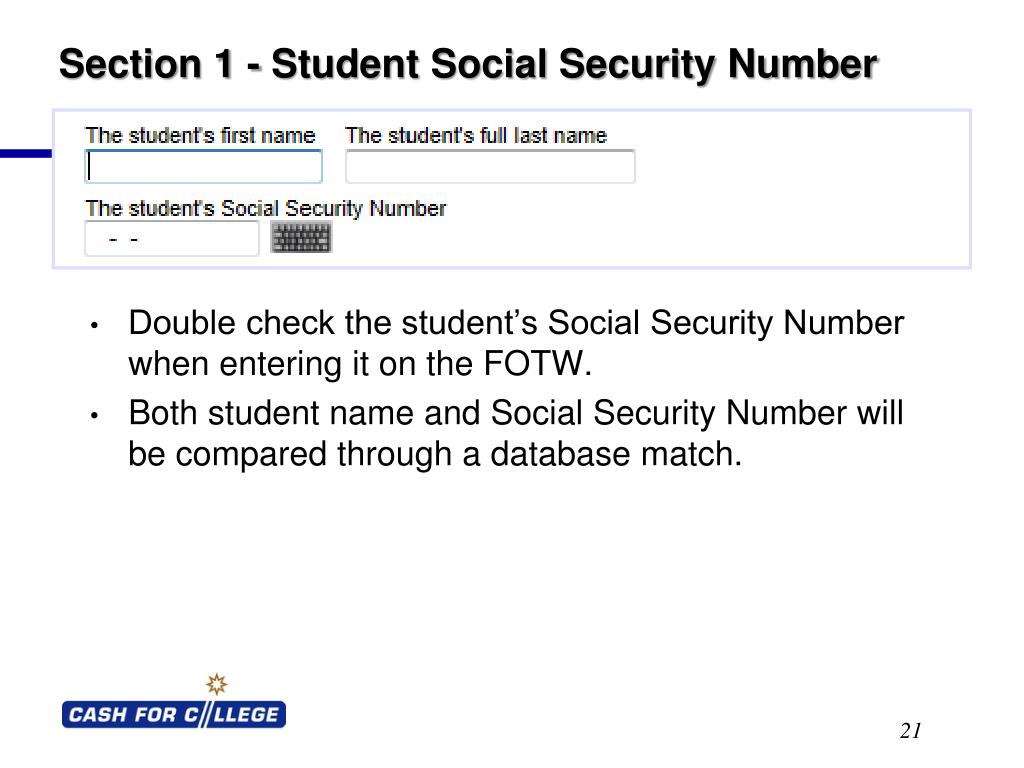1024x768 pixels.
Task: Click the student's first name input box
Action: tap(204, 166)
